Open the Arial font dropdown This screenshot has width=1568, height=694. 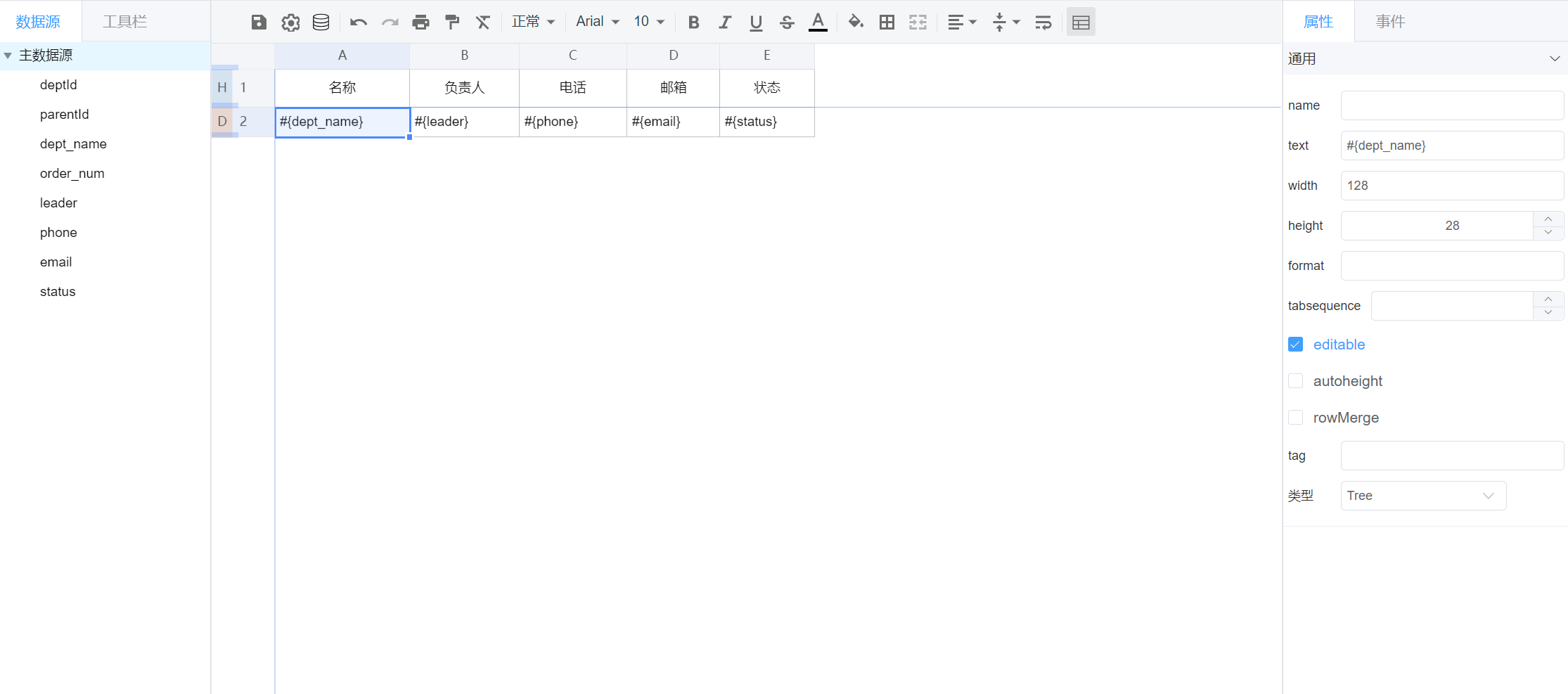[x=598, y=22]
